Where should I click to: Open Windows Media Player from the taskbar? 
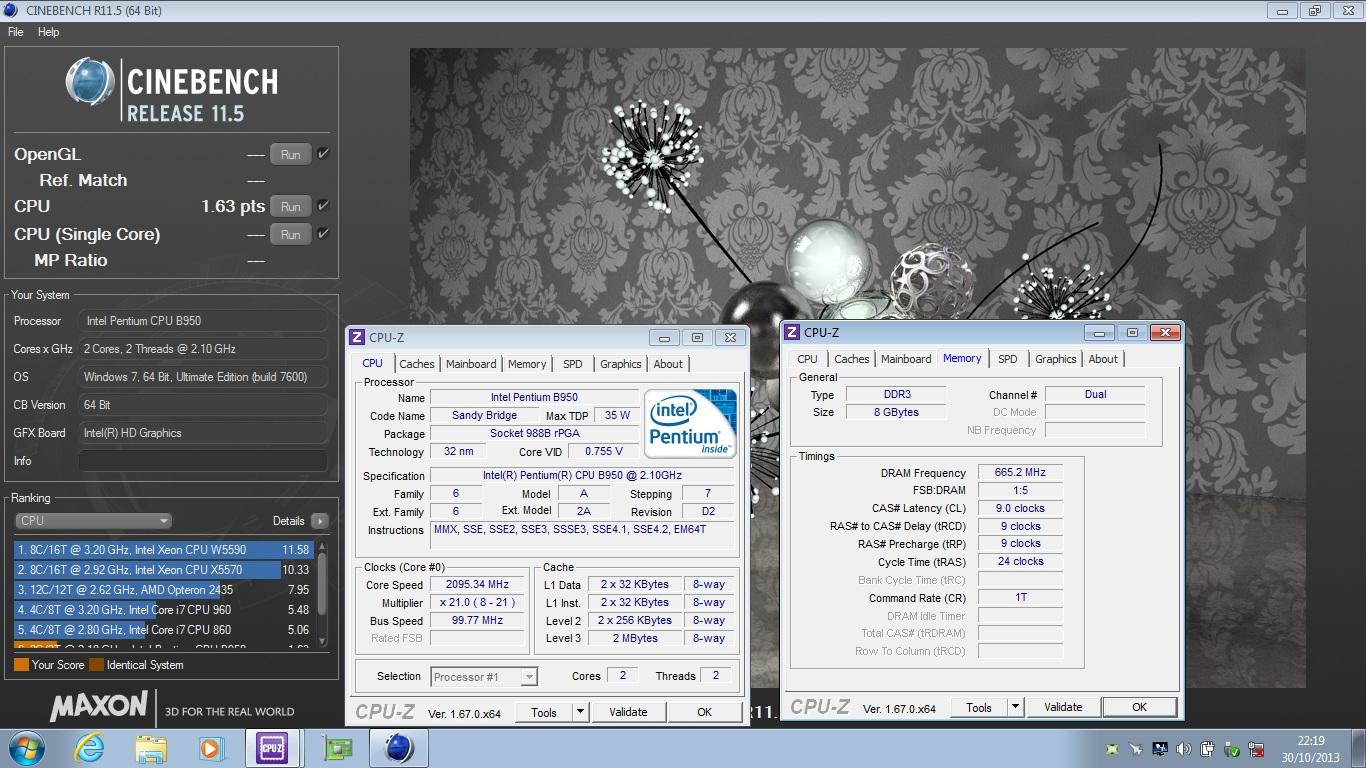coord(210,748)
